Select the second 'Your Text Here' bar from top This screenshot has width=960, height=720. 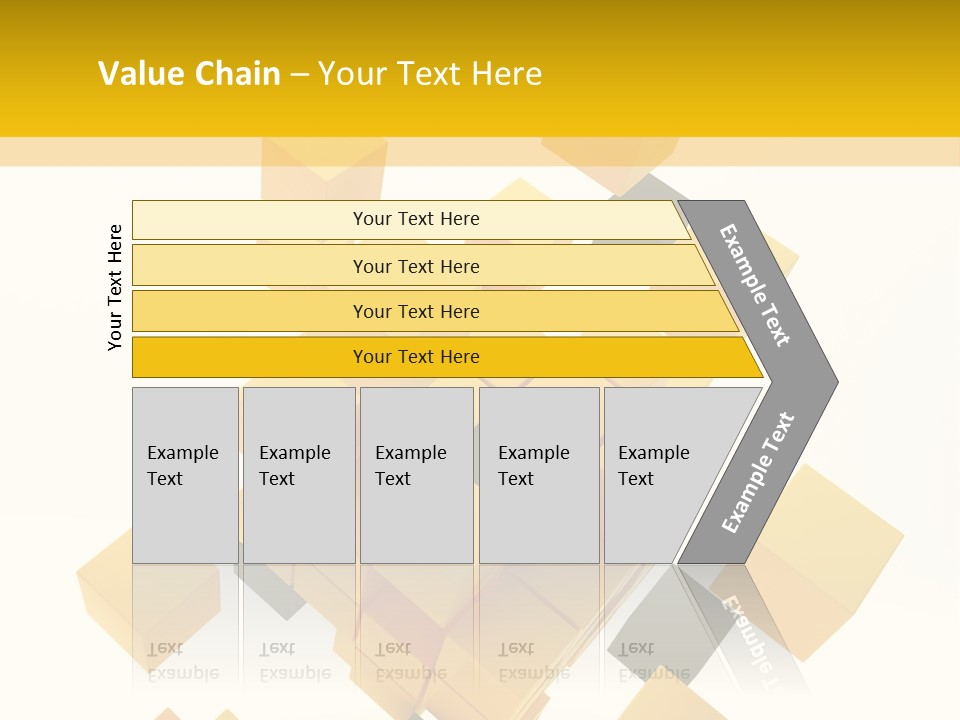(x=416, y=266)
